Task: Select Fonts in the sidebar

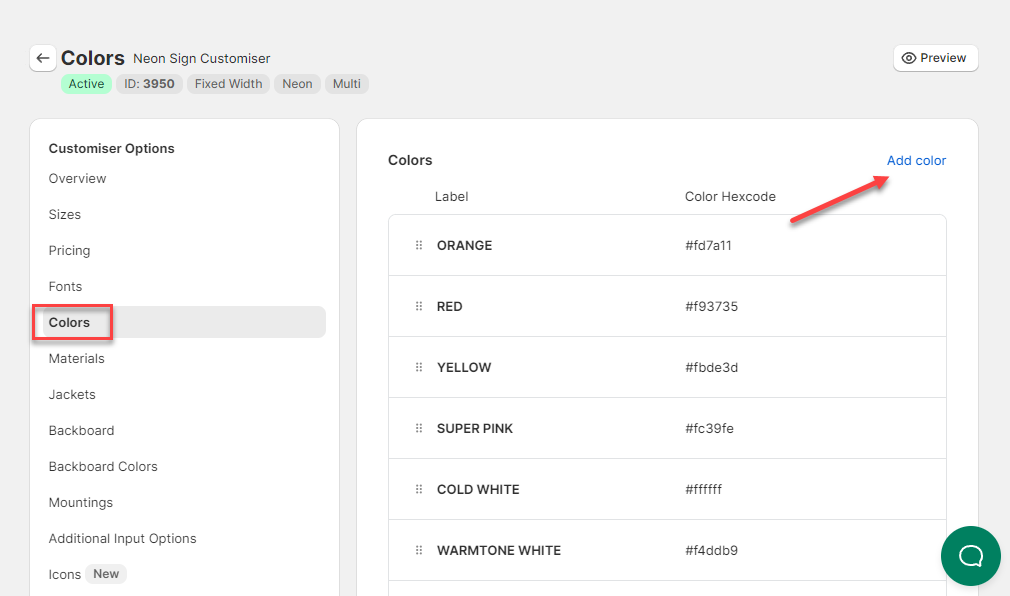Action: click(65, 287)
